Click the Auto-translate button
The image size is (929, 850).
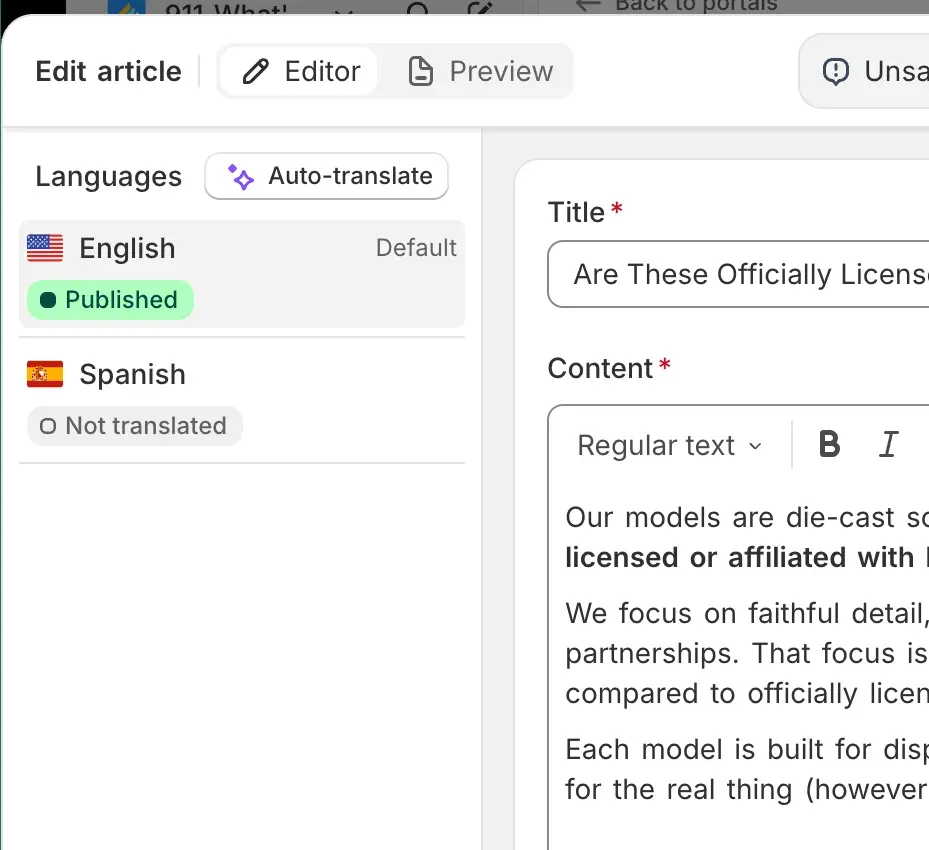click(326, 176)
